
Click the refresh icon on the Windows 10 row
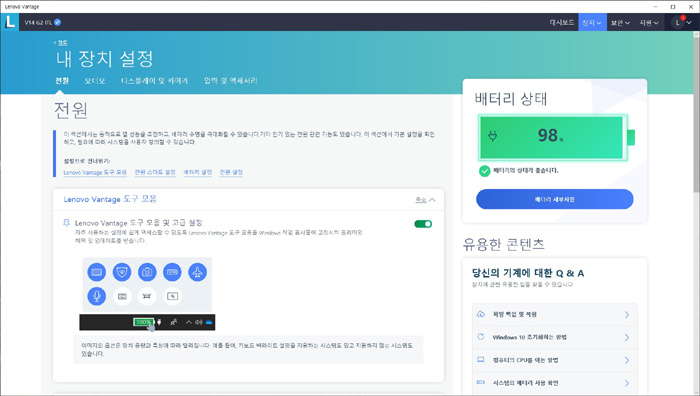tap(481, 337)
